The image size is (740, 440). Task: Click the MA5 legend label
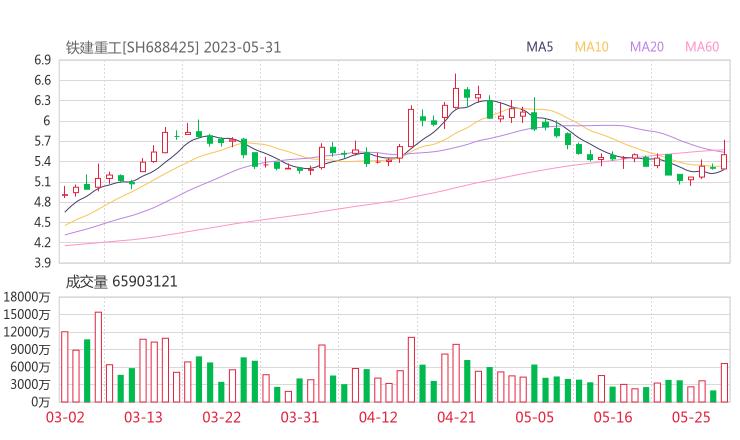coord(539,47)
